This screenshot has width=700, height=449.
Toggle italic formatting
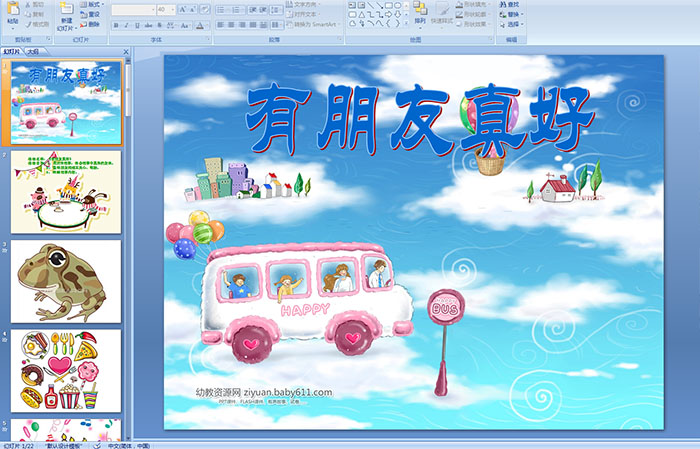(126, 25)
